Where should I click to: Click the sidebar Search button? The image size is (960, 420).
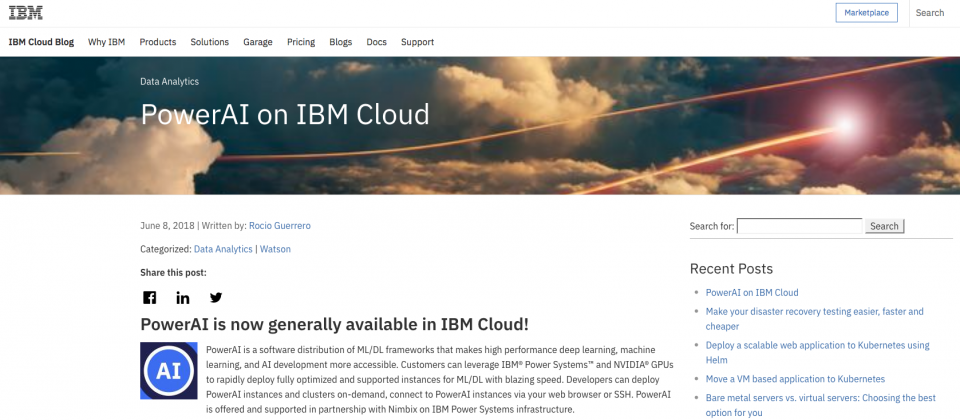pyautogui.click(x=884, y=226)
